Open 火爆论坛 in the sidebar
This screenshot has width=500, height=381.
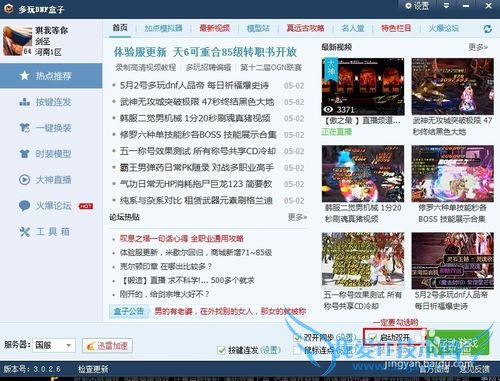pos(51,206)
